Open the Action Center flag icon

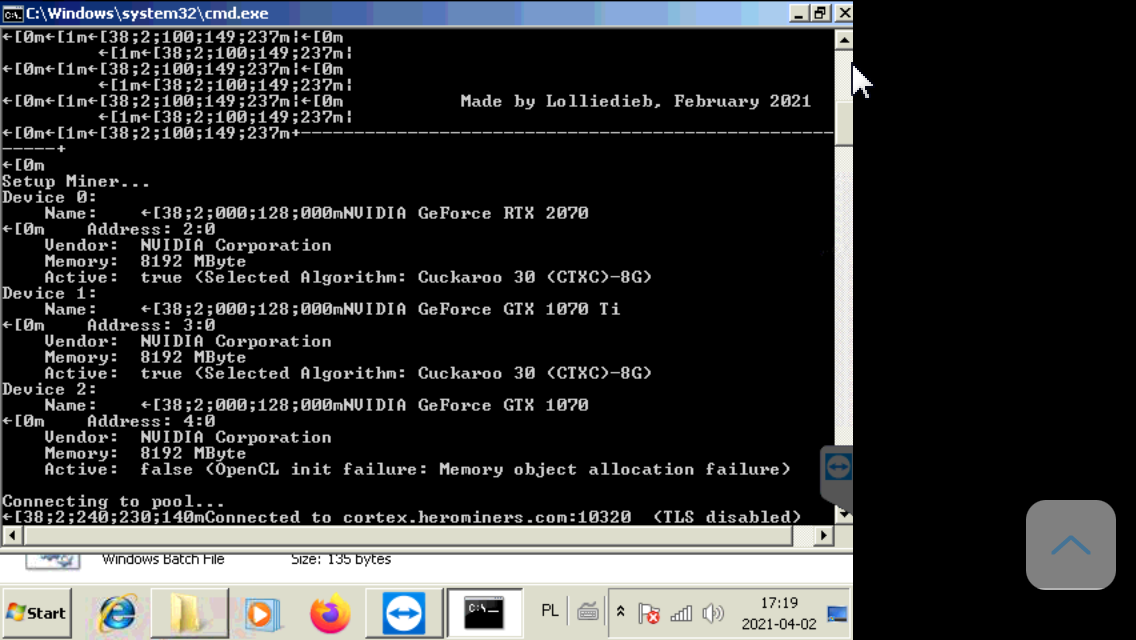pos(649,613)
